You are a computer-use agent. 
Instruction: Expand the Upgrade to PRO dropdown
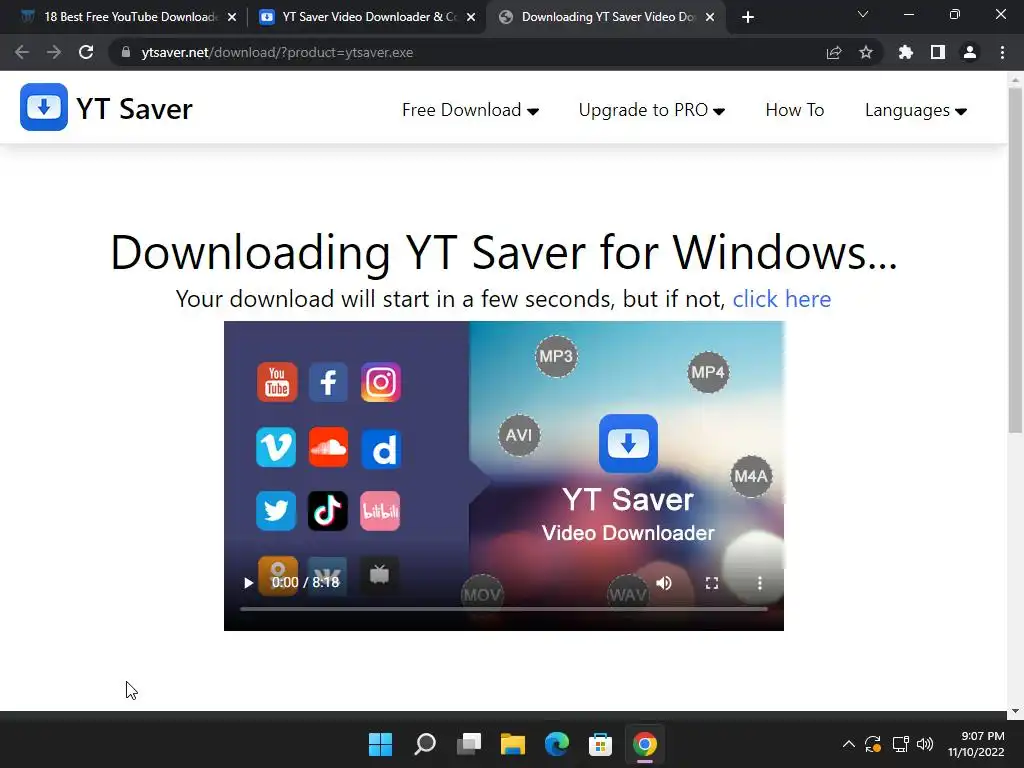tap(652, 110)
